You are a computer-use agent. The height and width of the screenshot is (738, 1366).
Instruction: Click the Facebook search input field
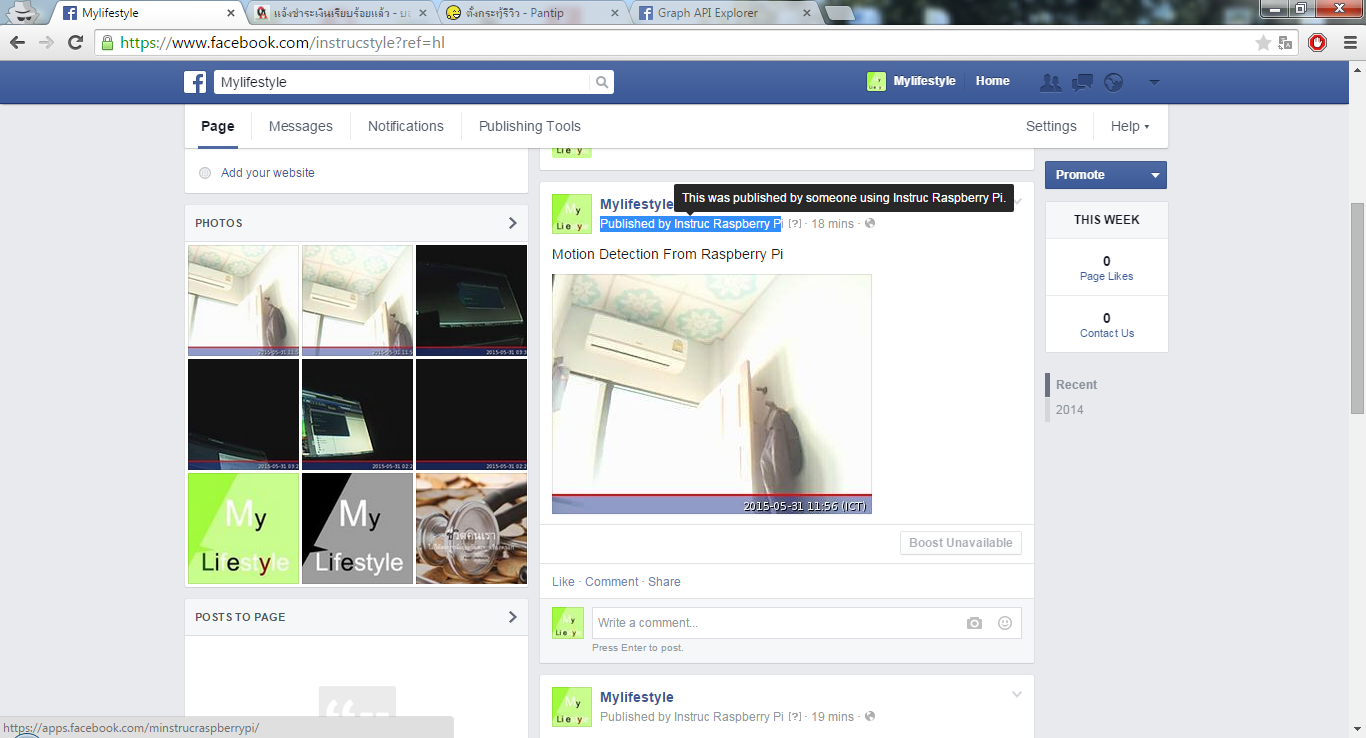coord(404,82)
